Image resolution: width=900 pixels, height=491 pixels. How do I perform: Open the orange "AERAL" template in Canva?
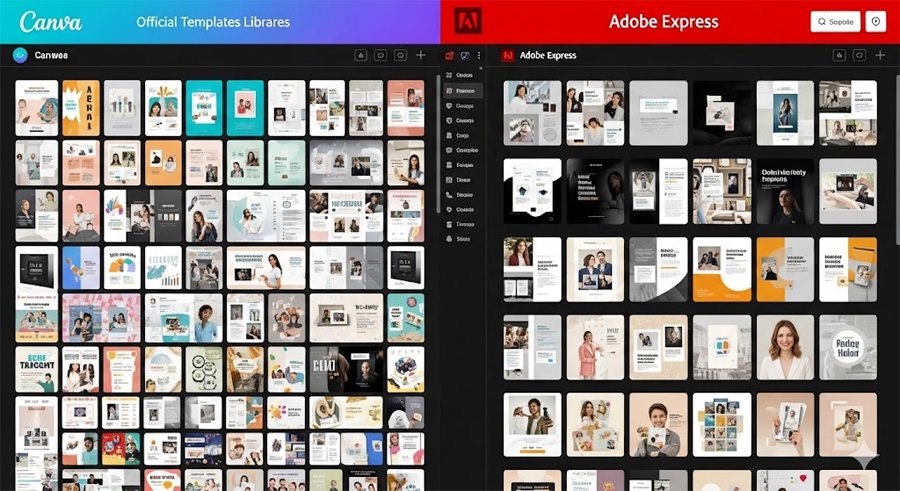pos(81,108)
